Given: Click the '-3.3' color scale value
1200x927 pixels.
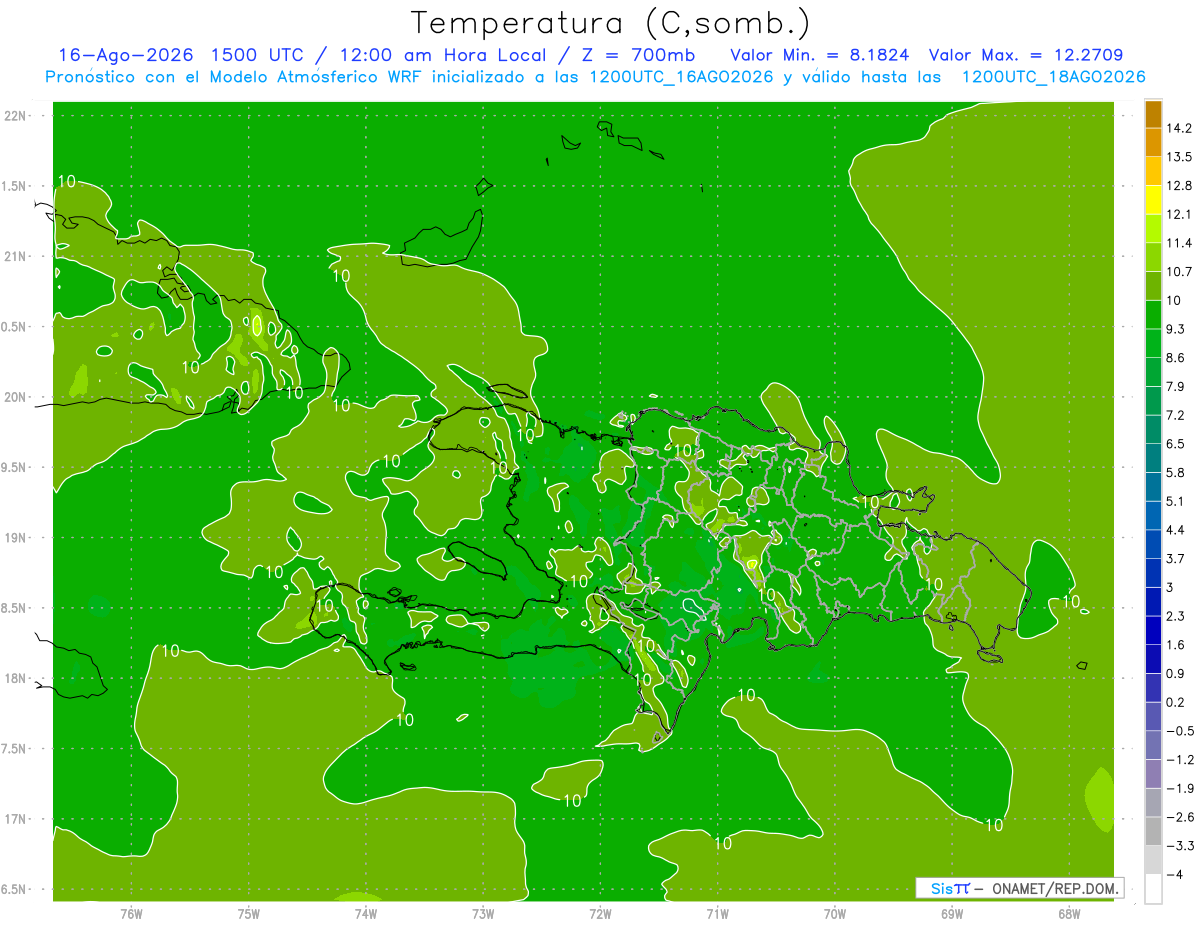Looking at the screenshot, I should point(1180,846).
